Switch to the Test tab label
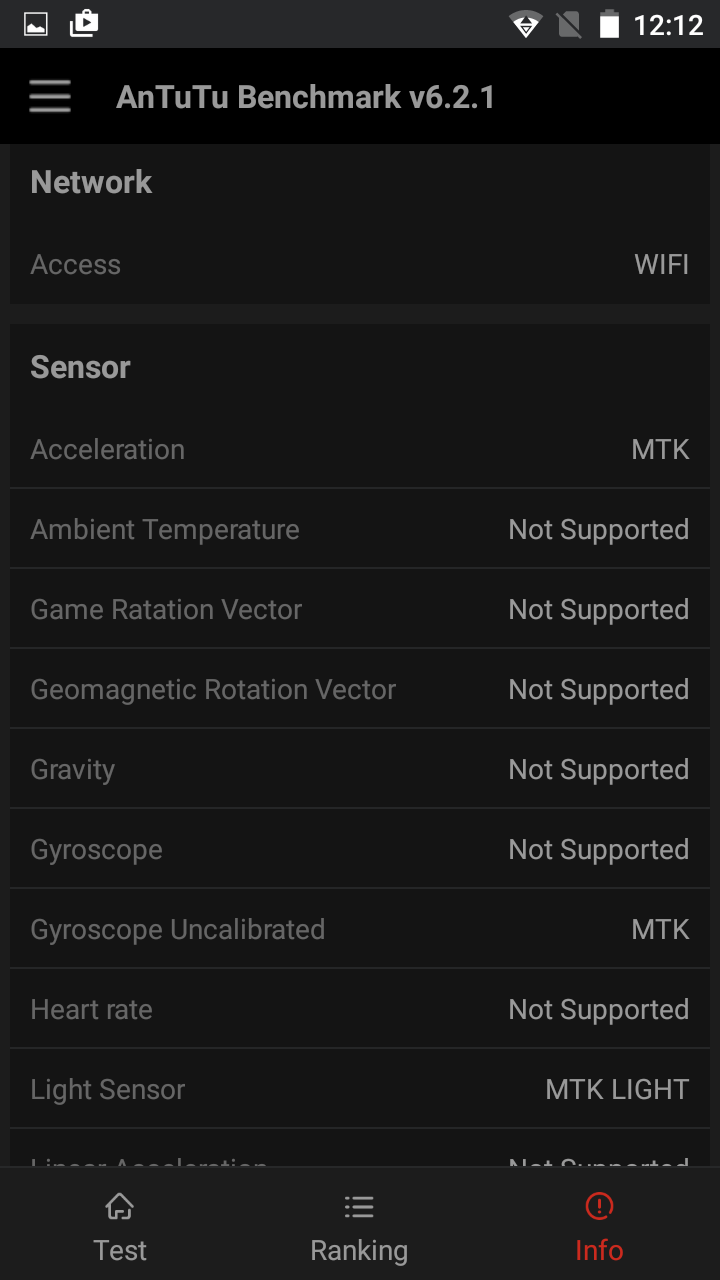The height and width of the screenshot is (1280, 720). click(120, 1250)
